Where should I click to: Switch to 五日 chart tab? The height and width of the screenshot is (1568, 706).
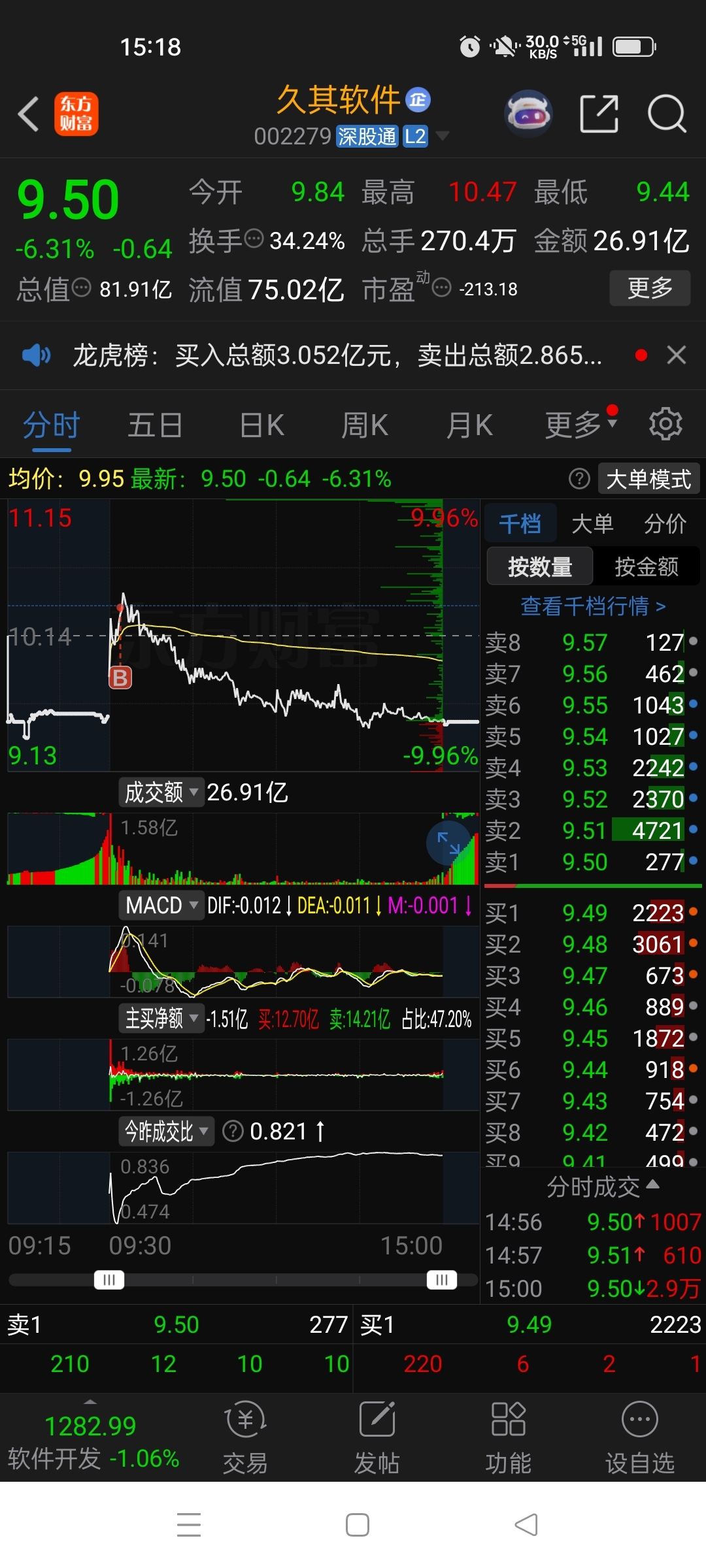coord(155,425)
